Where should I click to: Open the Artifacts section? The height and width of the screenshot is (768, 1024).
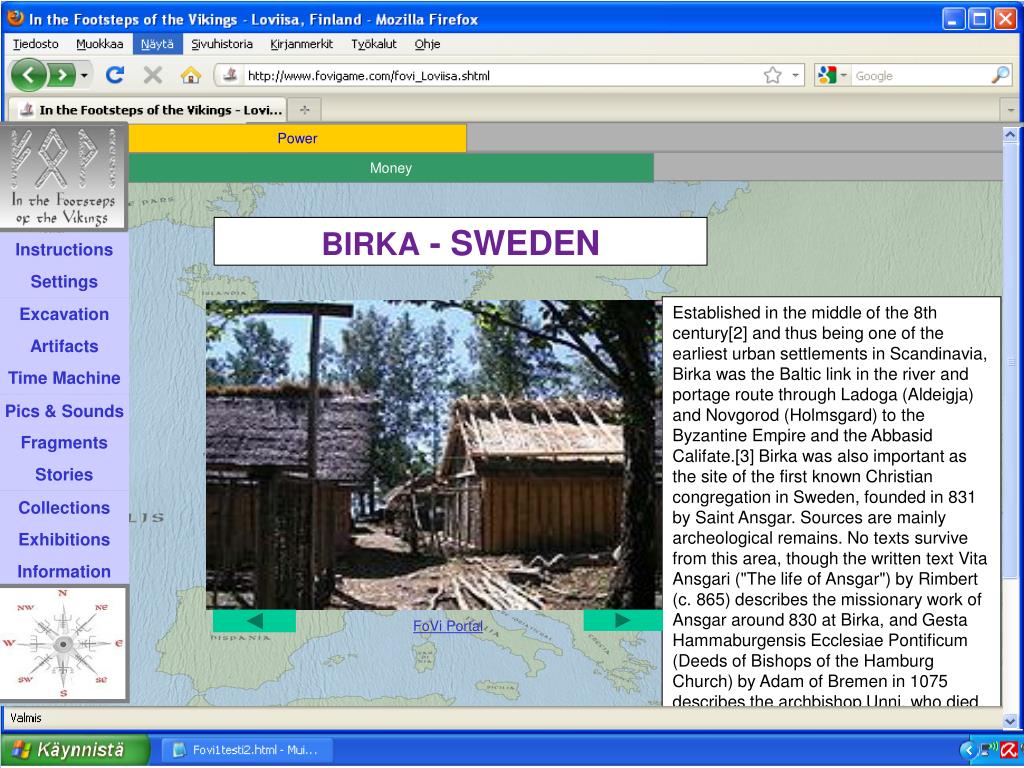click(64, 346)
